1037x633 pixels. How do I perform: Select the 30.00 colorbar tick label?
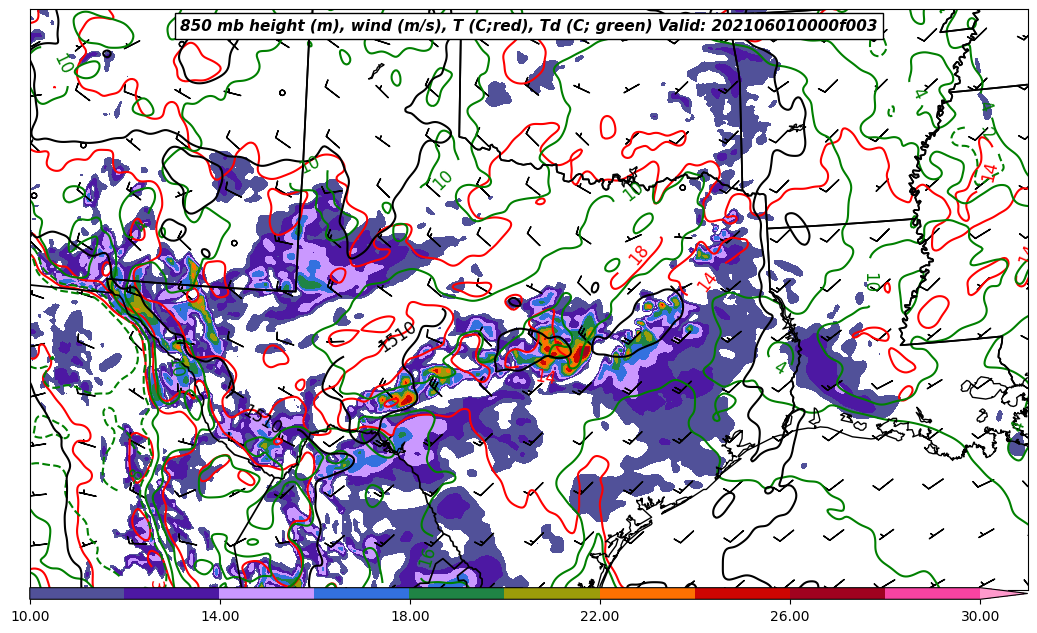980,616
